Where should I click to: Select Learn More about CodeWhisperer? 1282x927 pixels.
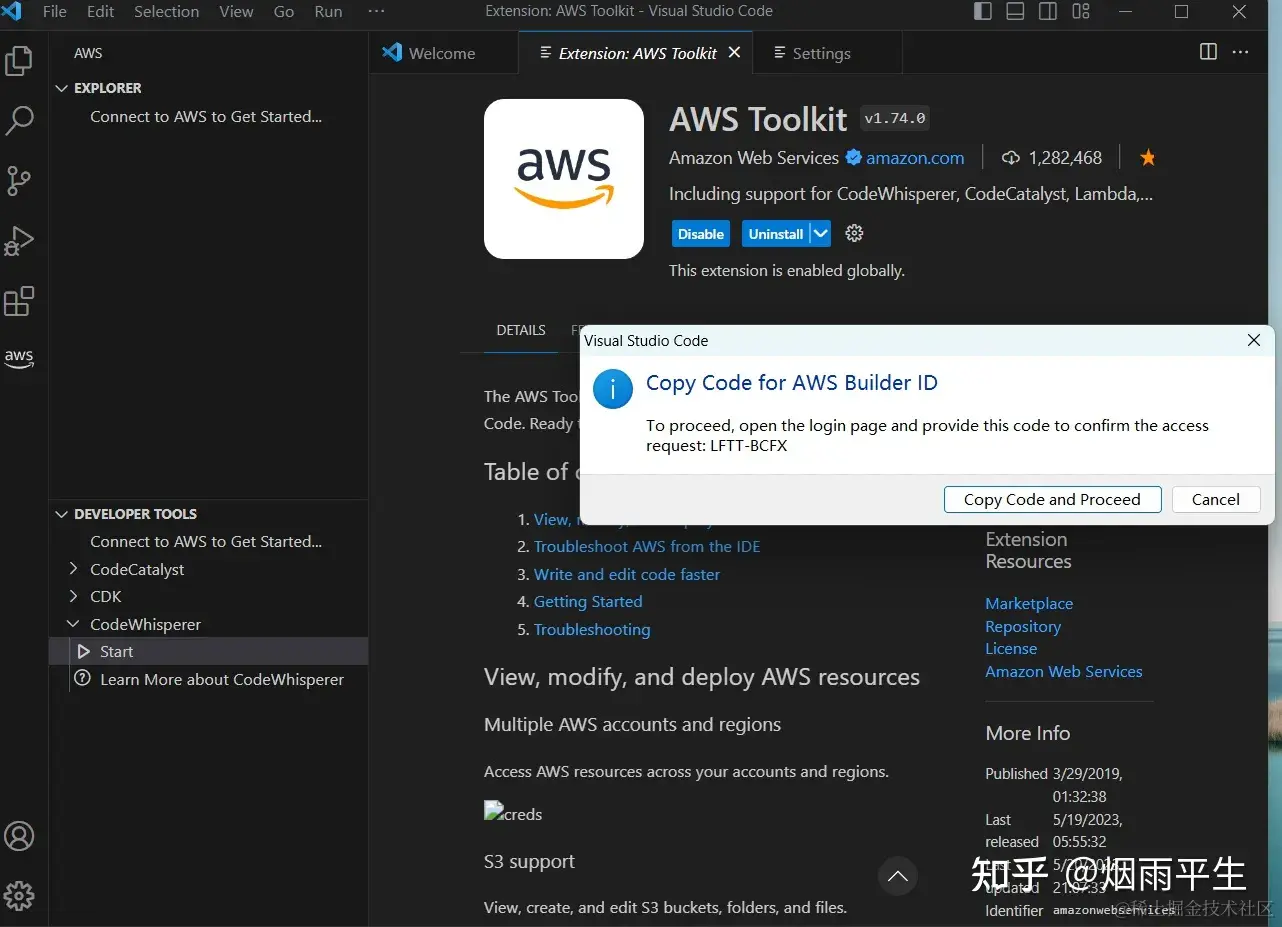pos(222,680)
